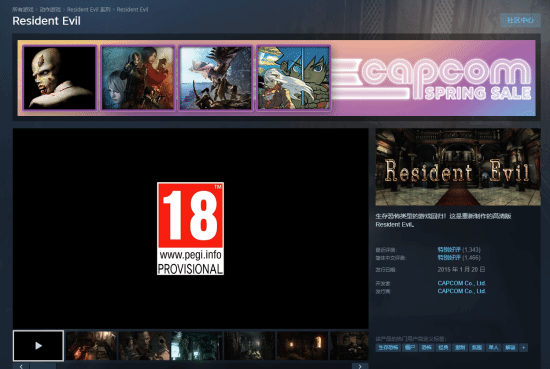This screenshot has width=550, height=369.
Task: Go to the 动作游戏 breadcrumb link
Action: pos(50,9)
